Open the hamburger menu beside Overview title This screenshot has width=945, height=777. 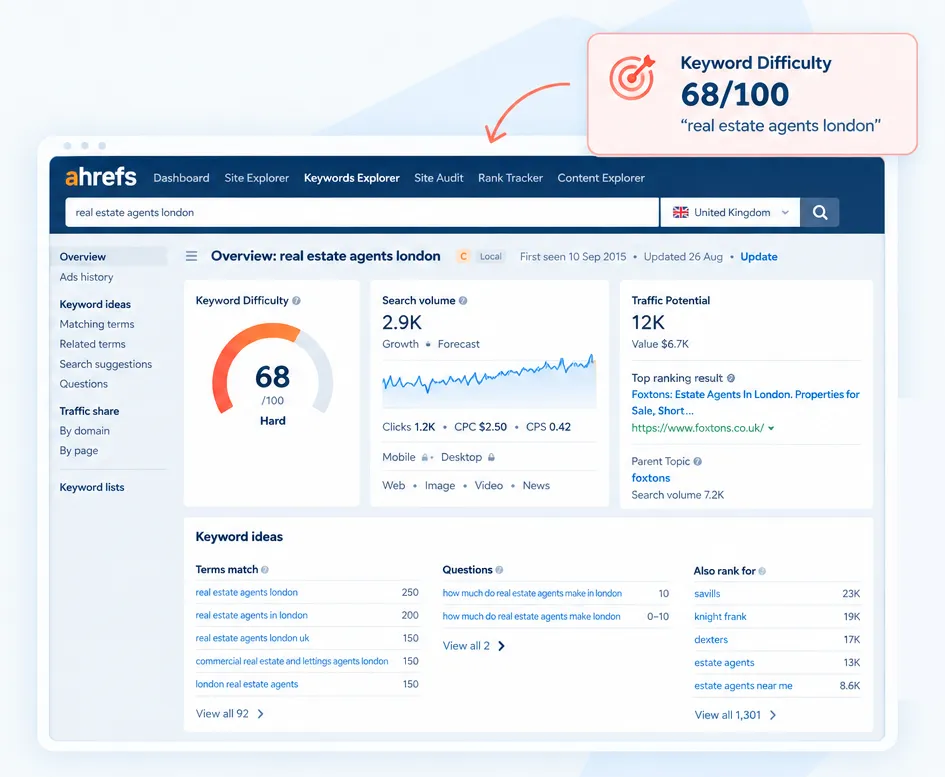point(192,256)
